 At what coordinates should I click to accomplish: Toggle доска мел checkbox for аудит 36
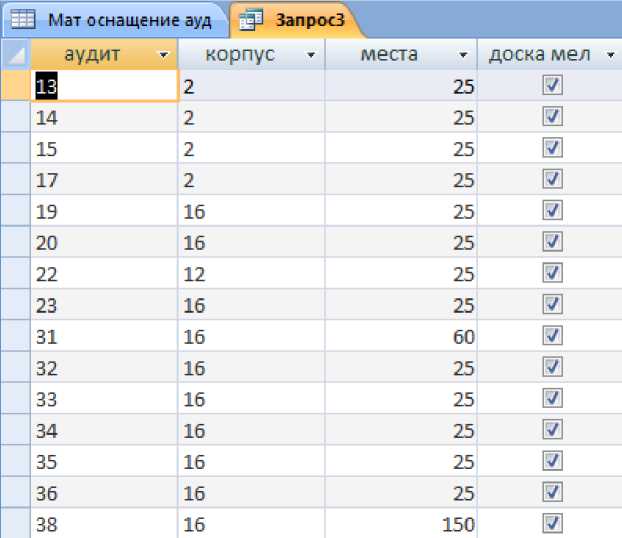click(553, 492)
